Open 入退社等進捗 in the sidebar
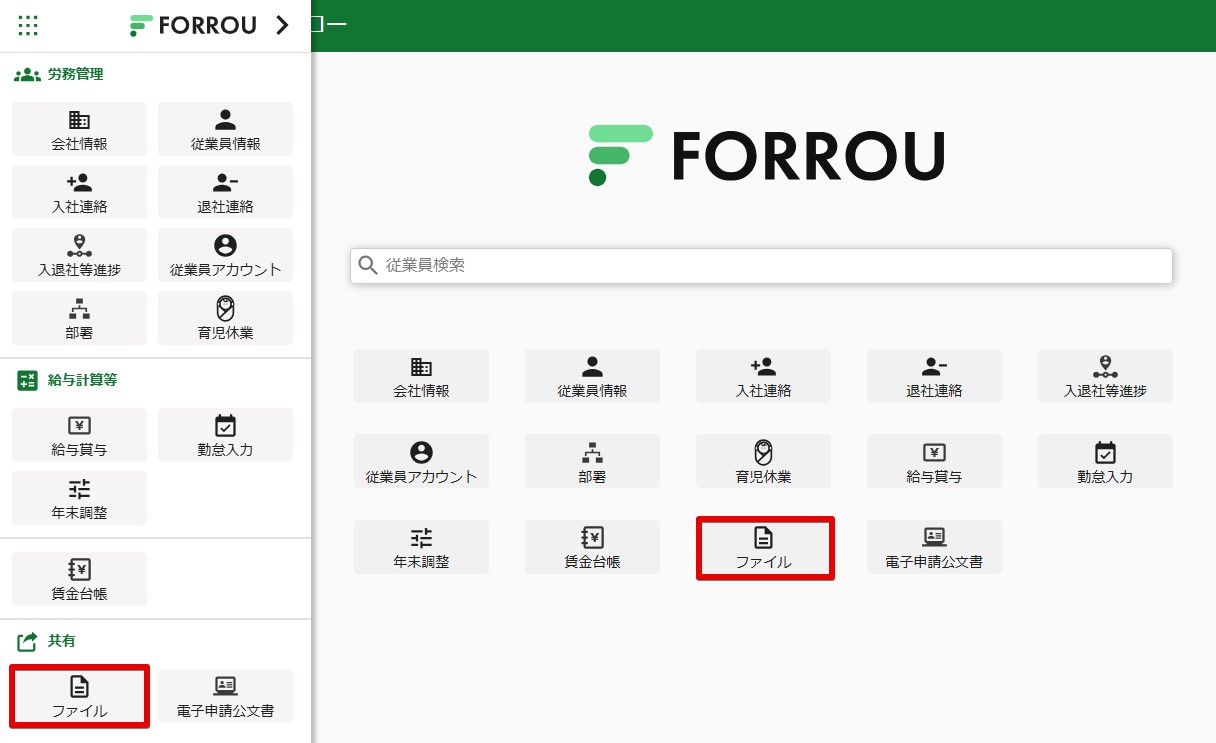 click(79, 255)
